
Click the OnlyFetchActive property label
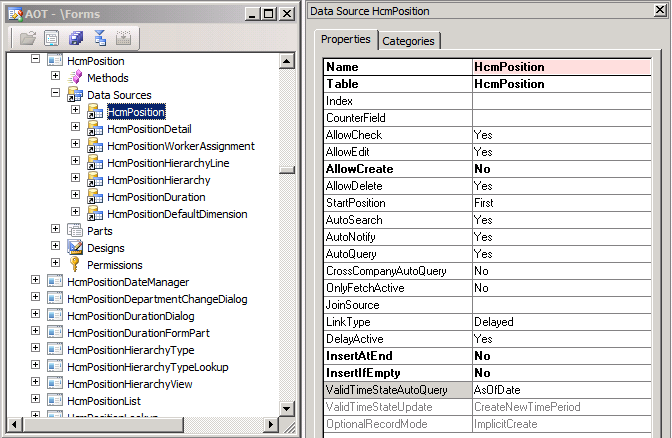365,288
